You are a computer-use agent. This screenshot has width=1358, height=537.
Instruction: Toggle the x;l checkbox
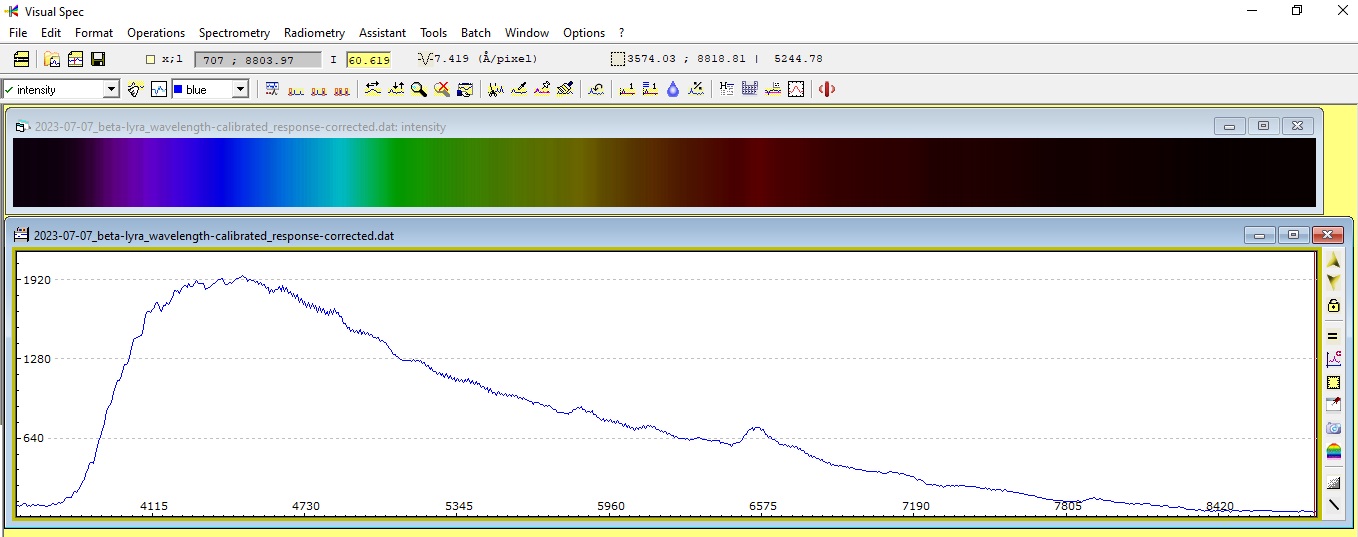pos(151,59)
